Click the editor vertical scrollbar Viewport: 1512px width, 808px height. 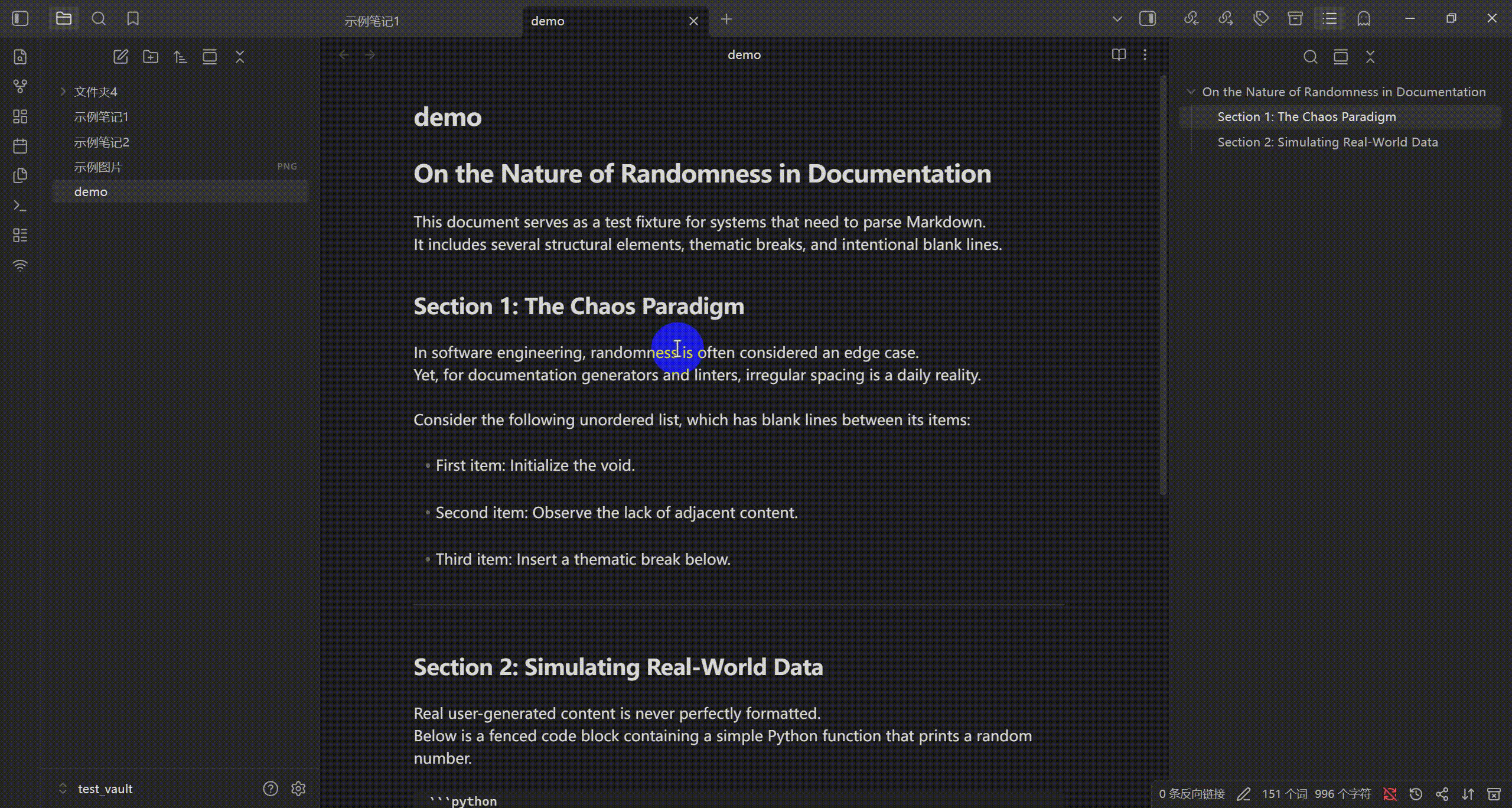coord(1163,285)
